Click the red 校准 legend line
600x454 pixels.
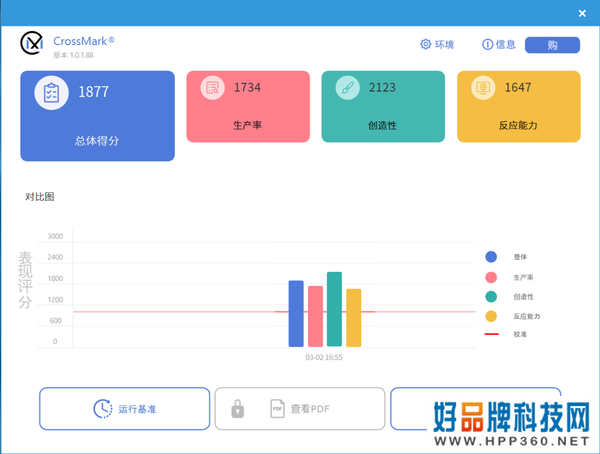(492, 334)
